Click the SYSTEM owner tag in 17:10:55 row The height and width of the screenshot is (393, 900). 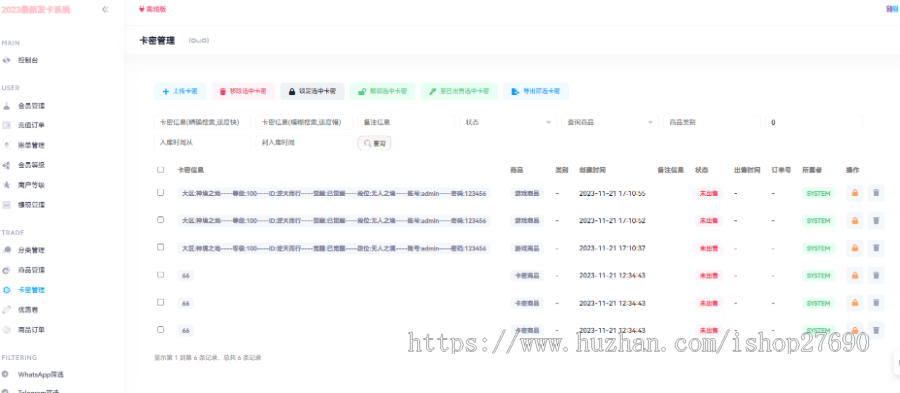click(818, 193)
